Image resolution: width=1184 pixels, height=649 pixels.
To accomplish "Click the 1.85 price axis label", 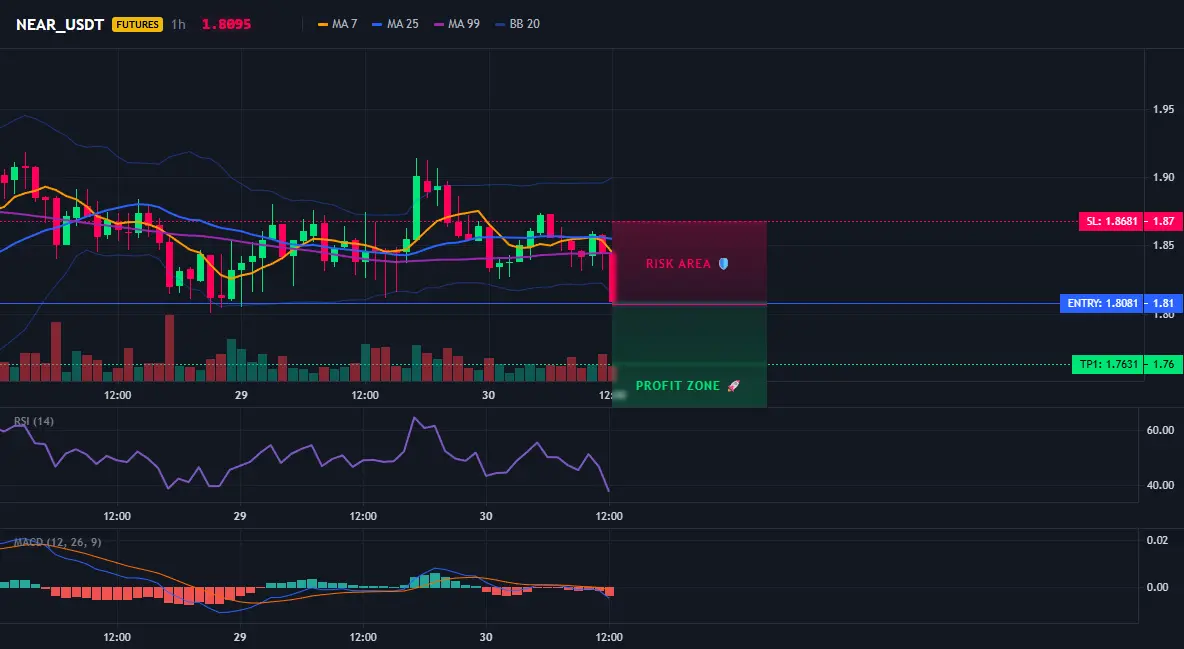I will coord(1163,245).
